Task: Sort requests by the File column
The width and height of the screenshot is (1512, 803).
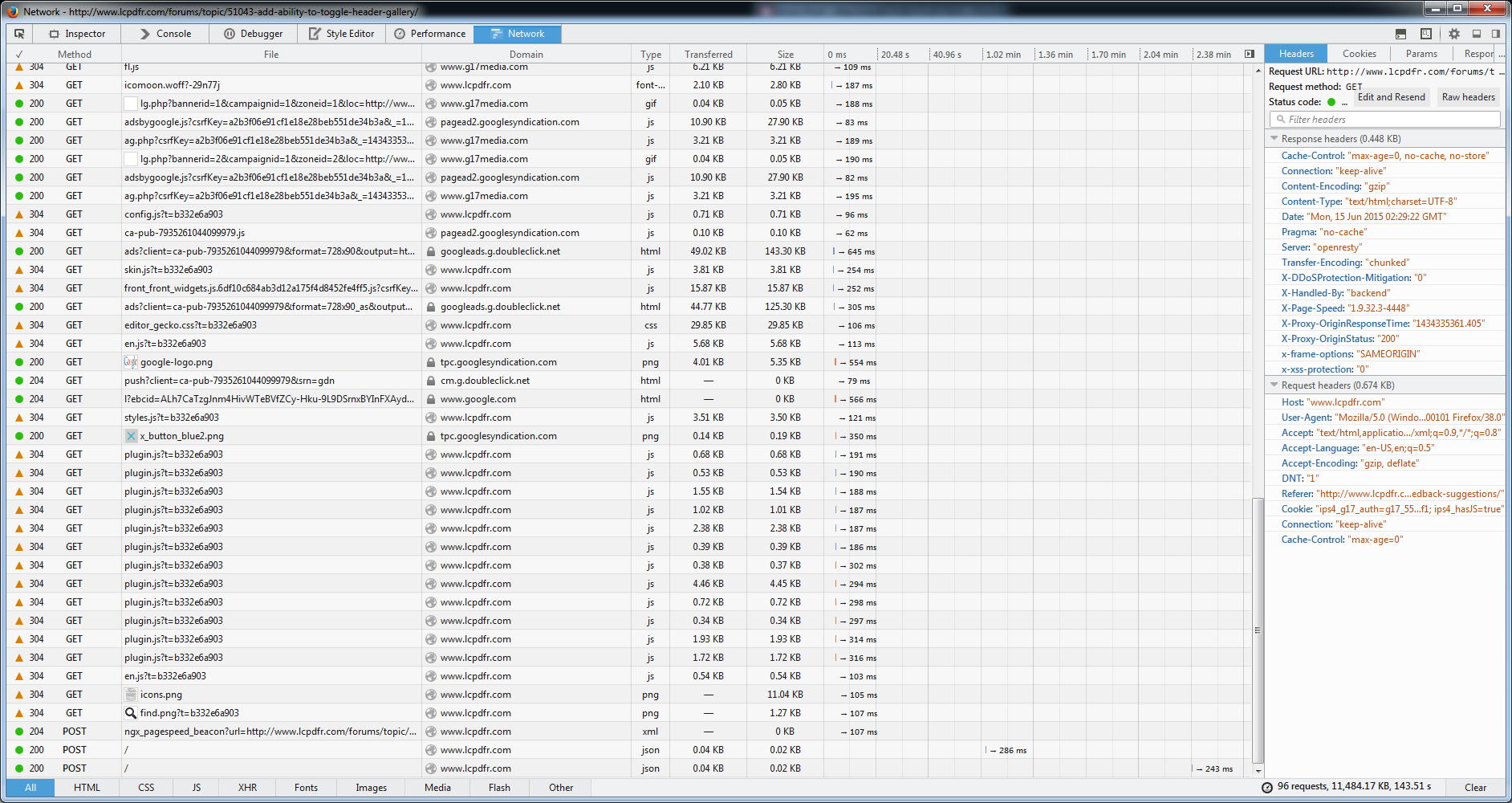Action: 271,55
